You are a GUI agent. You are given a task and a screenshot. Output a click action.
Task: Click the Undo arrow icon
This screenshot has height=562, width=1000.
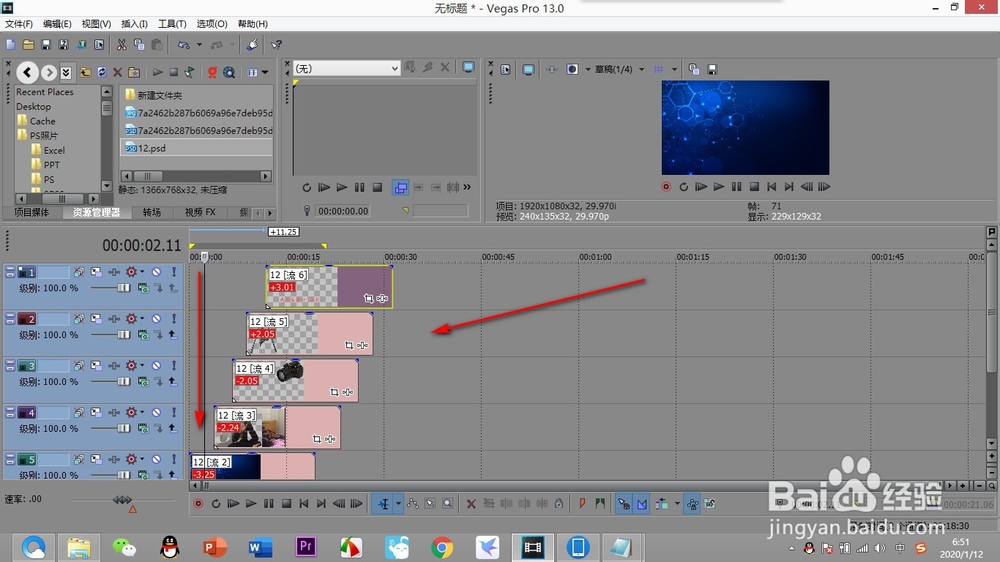(x=184, y=45)
